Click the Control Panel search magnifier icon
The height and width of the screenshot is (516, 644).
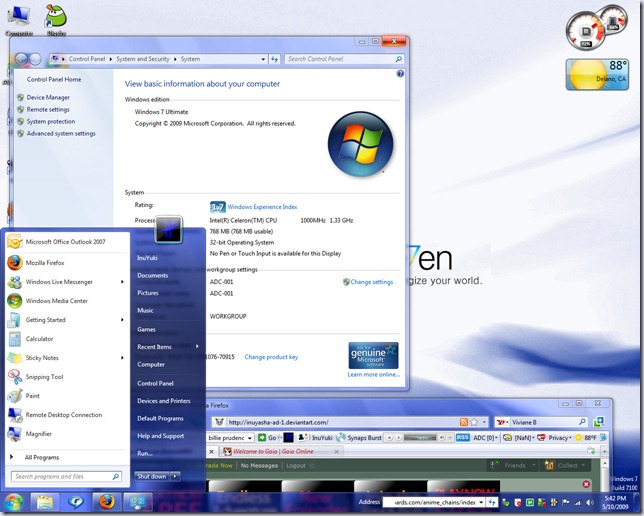398,59
